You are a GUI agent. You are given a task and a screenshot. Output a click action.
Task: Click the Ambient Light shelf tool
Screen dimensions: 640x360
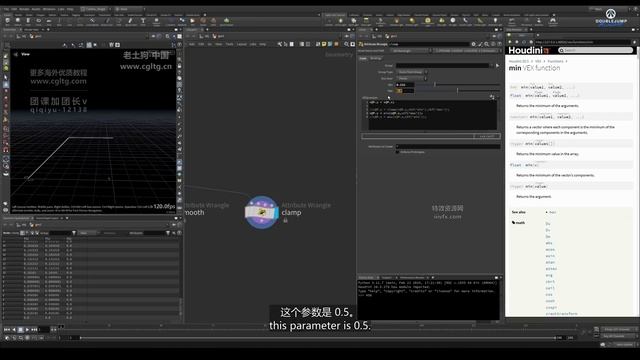[495, 21]
